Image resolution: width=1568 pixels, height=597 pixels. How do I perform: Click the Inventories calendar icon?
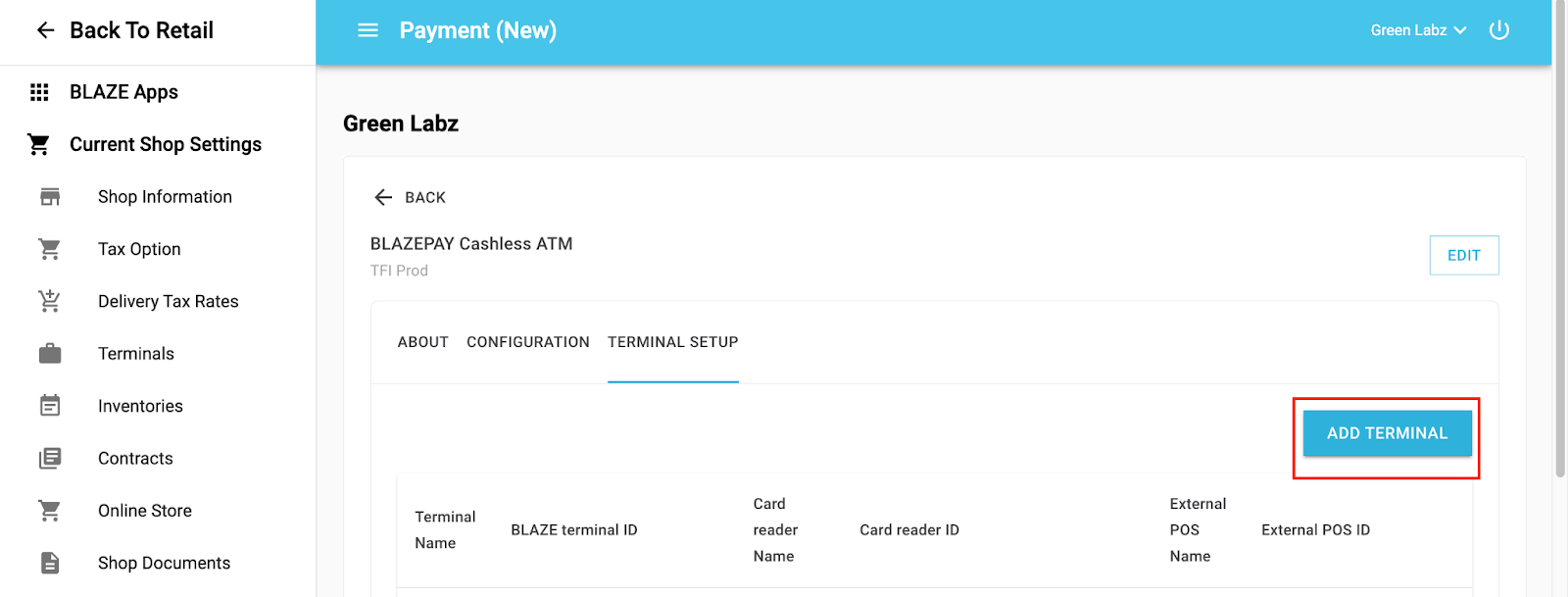coord(50,406)
